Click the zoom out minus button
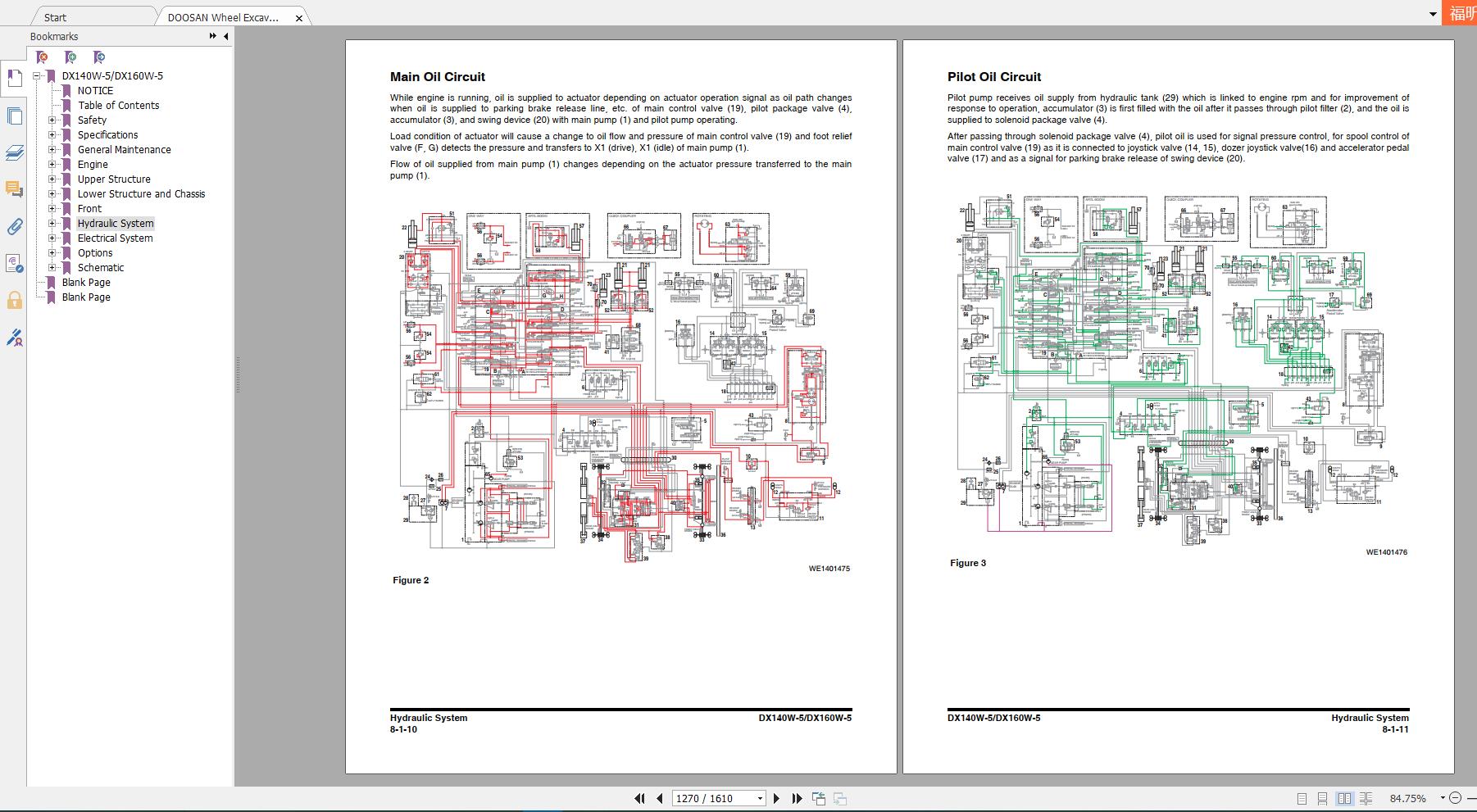The image size is (1477, 812). [1455, 798]
